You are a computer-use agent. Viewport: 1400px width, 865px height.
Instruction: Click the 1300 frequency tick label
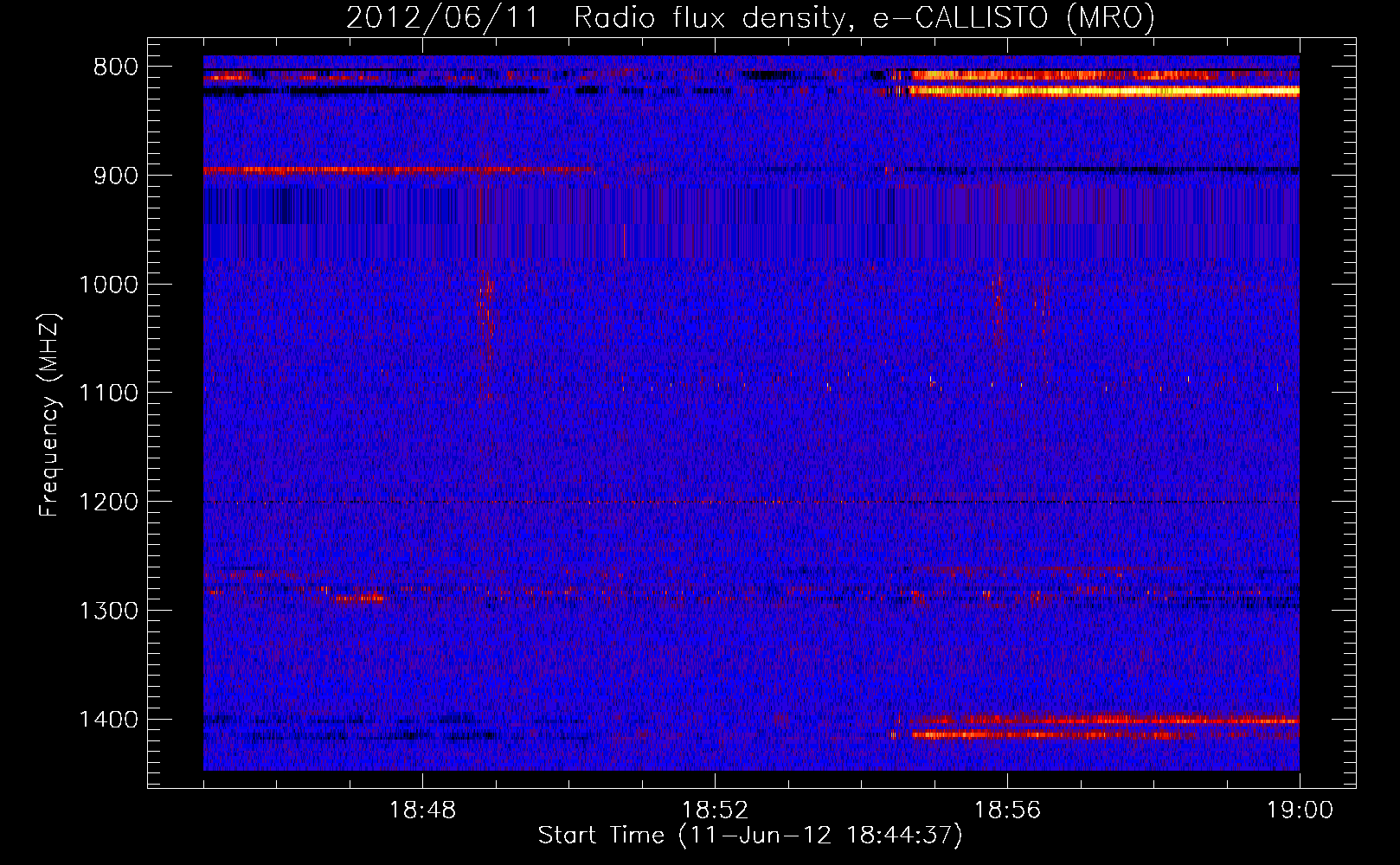(x=109, y=612)
